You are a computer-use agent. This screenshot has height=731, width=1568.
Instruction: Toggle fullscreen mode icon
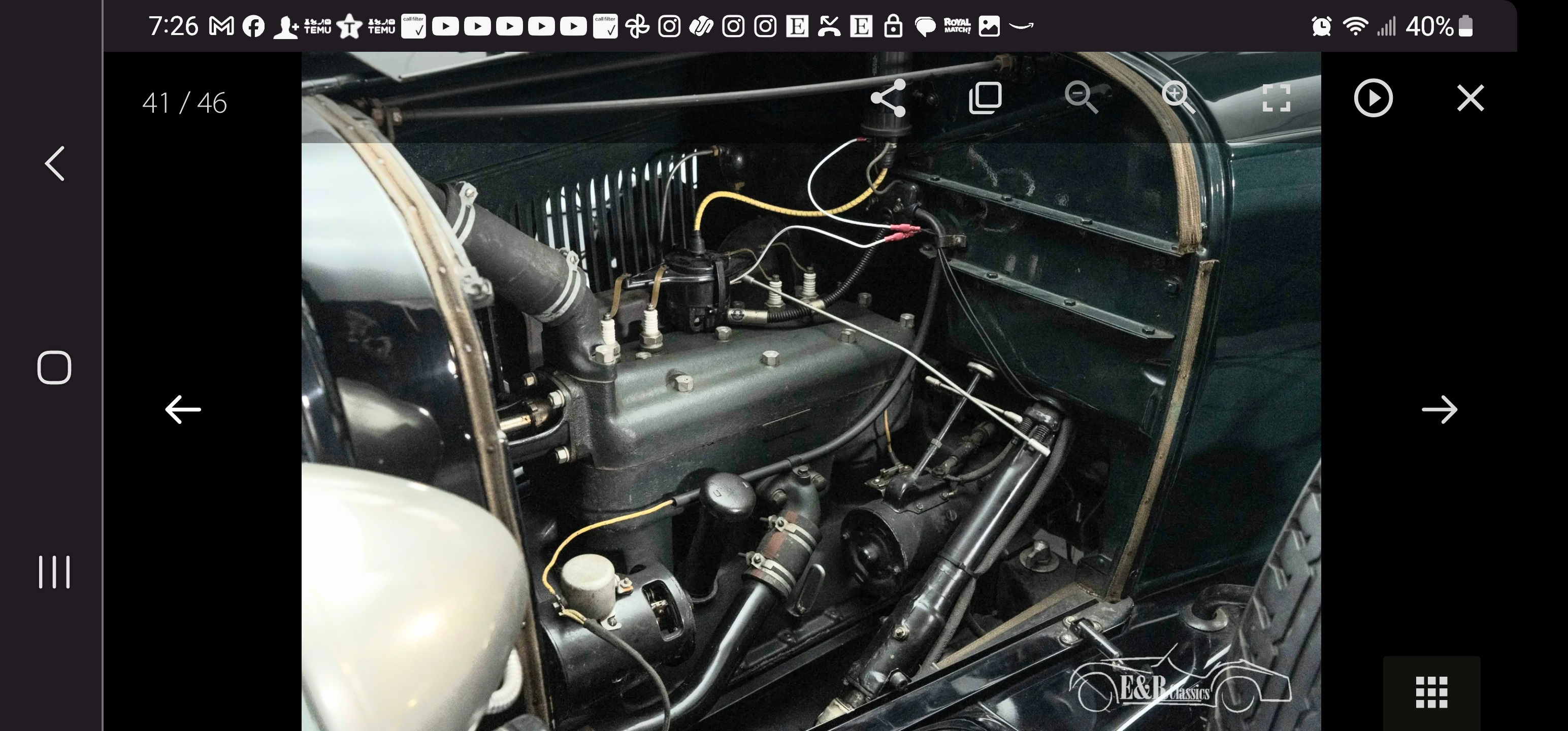(1276, 98)
